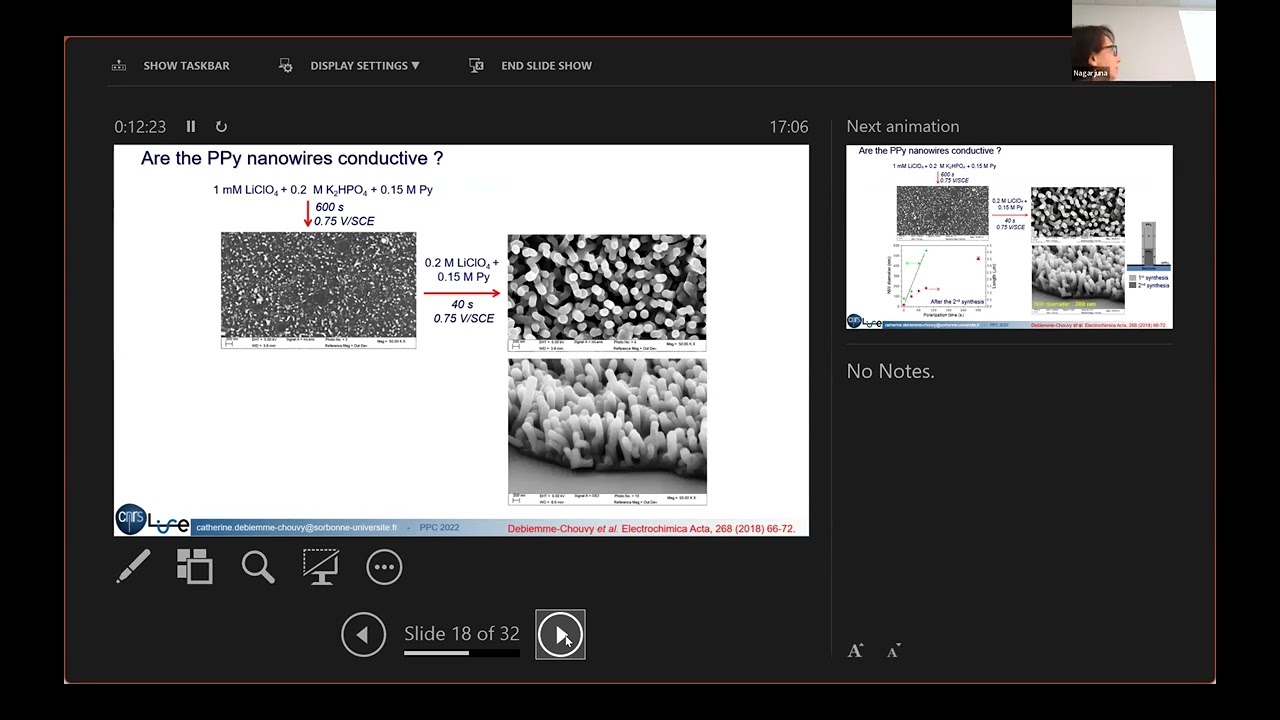The image size is (1280, 720).
Task: Click the clock time 17:06
Action: pos(788,127)
